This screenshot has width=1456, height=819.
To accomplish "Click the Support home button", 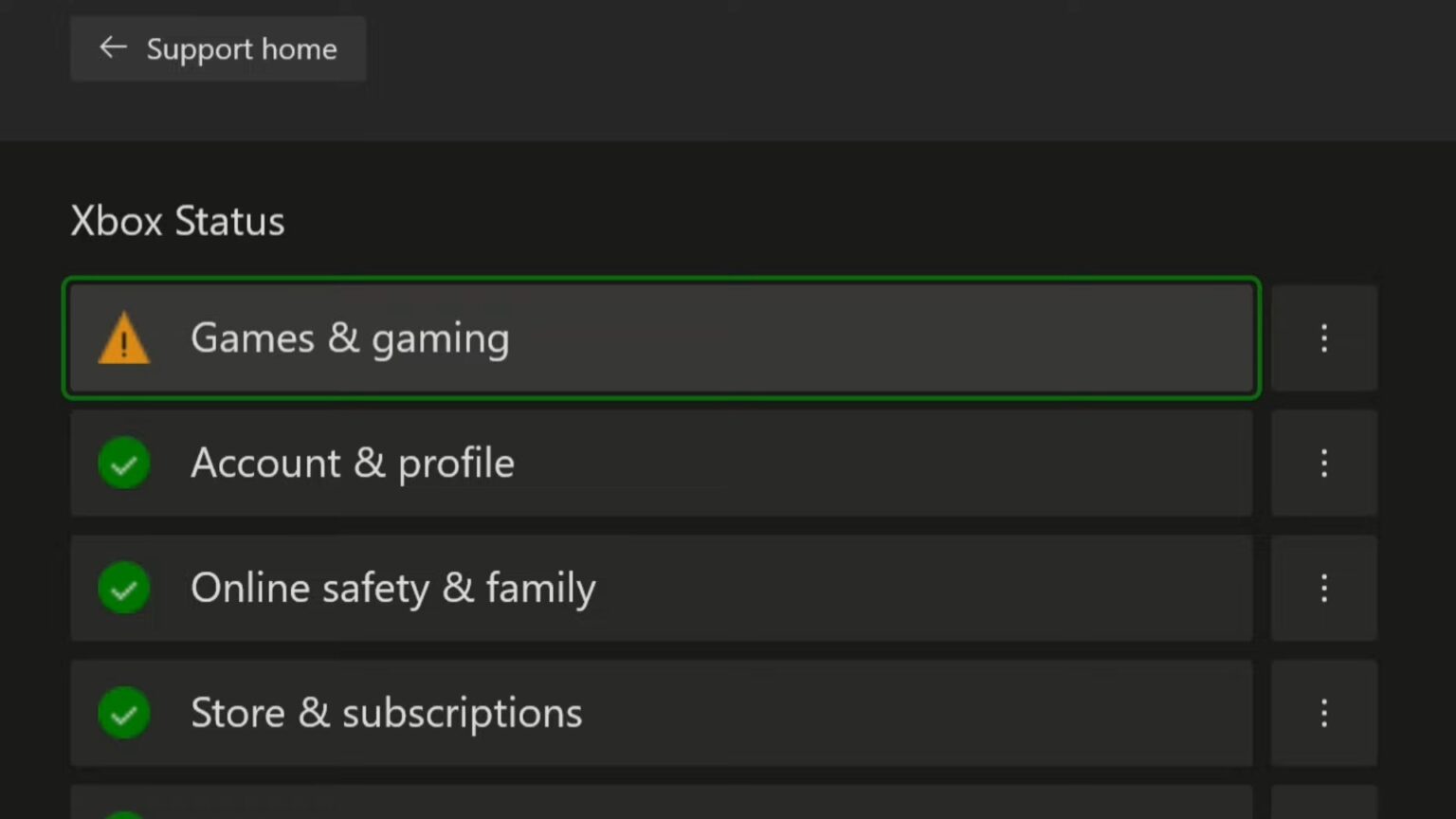I will pos(218,47).
